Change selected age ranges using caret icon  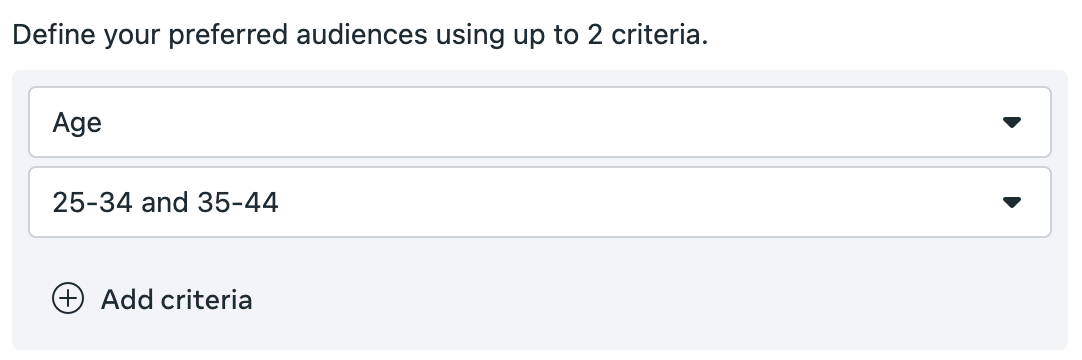(1011, 203)
